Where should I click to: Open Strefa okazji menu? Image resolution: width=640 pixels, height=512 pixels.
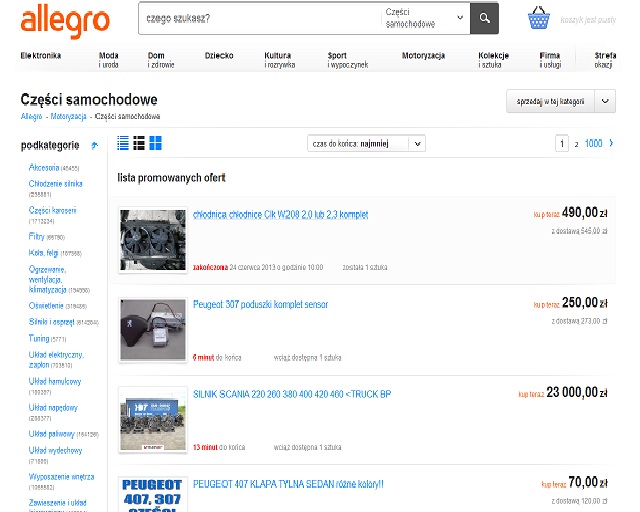[x=605, y=60]
